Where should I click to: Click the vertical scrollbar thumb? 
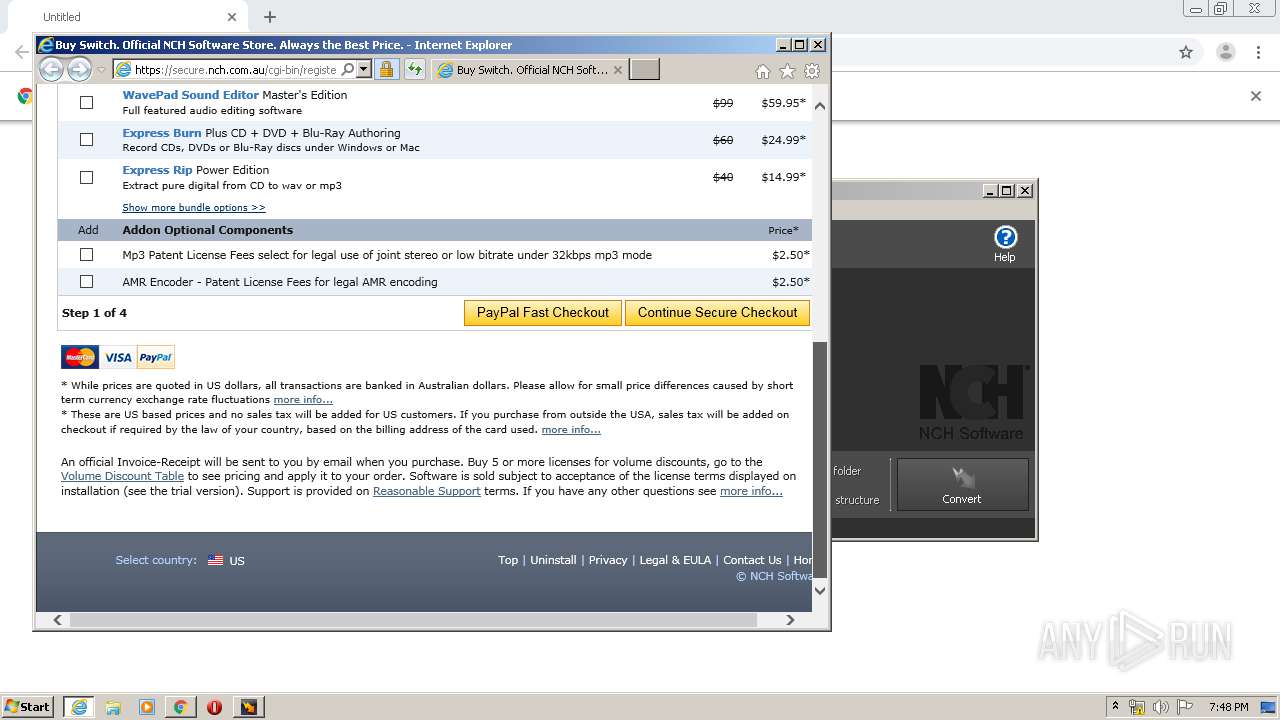[x=820, y=459]
